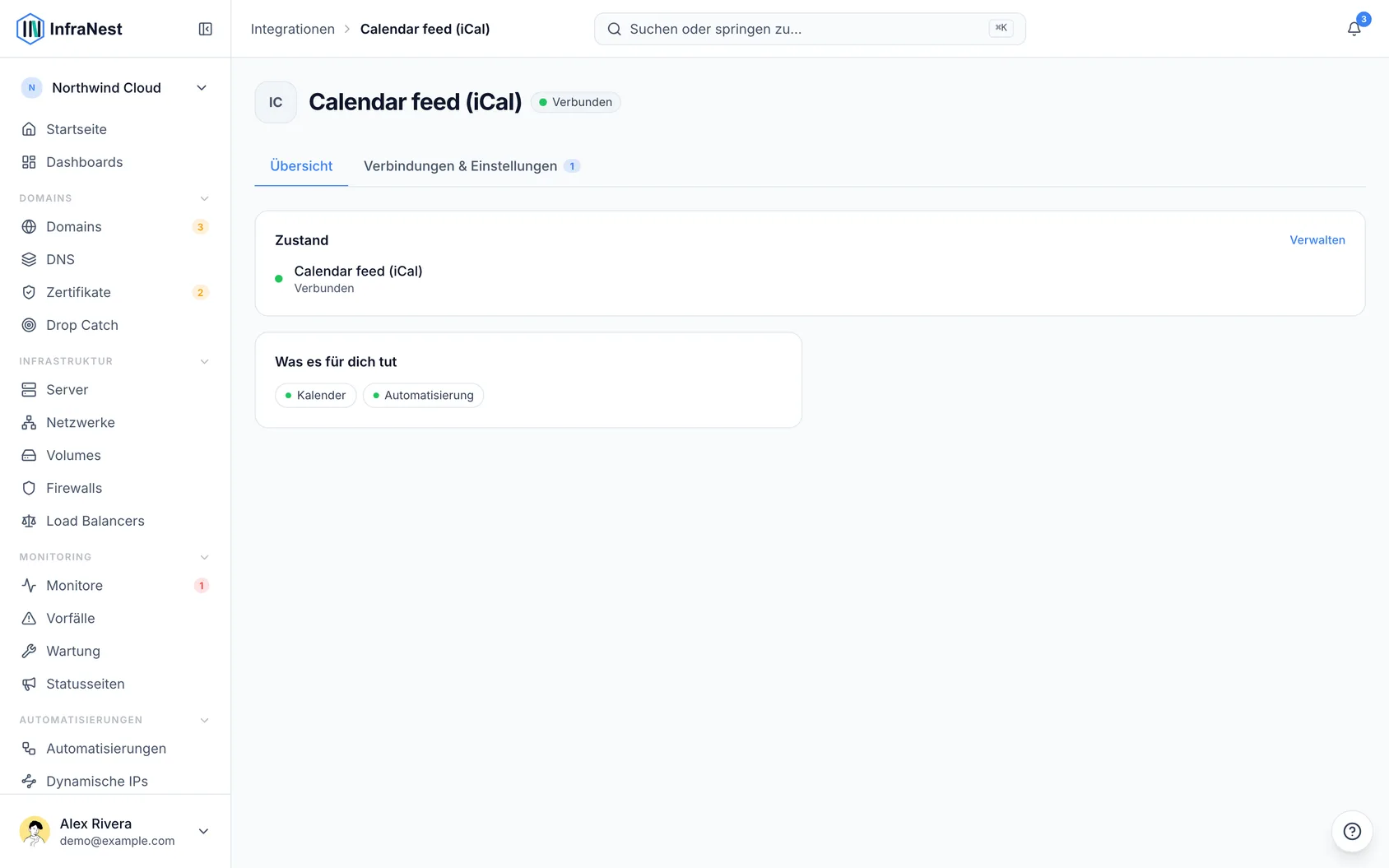
Task: Click the Drop Catch target icon
Action: coord(29,325)
